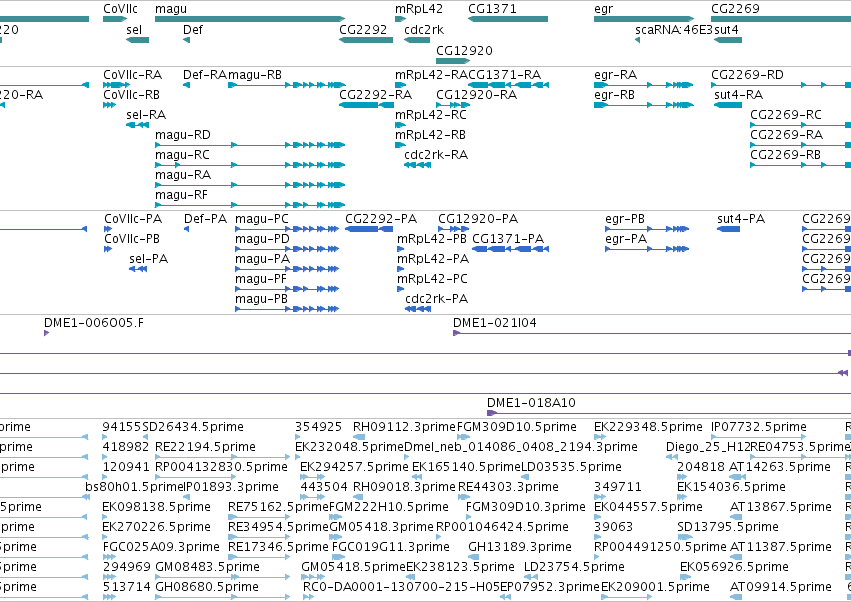Click protein CG2292-PA
Image resolution: width=851 pixels, height=602 pixels.
(x=381, y=219)
